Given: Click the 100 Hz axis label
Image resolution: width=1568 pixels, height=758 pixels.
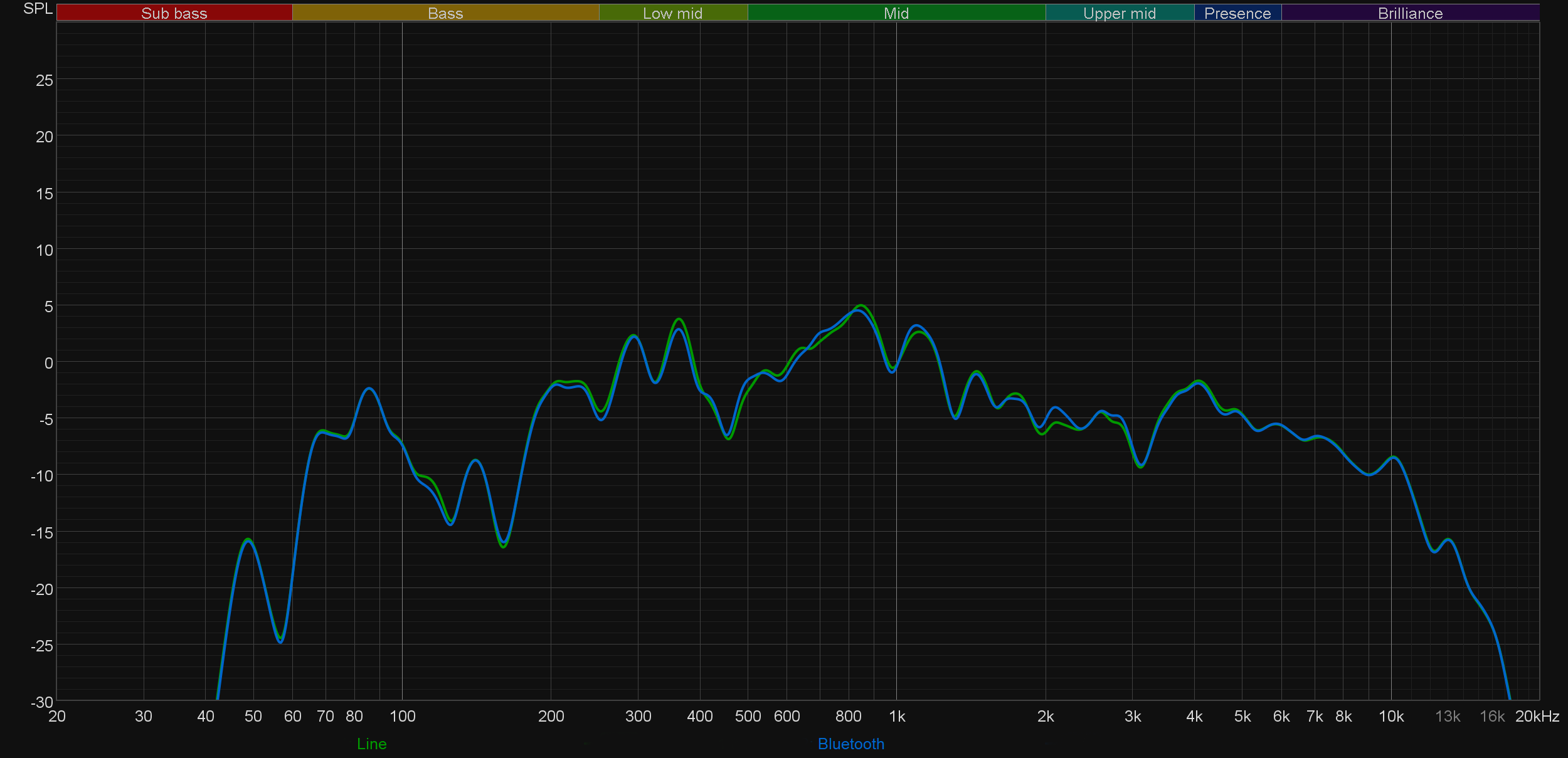Looking at the screenshot, I should (402, 716).
